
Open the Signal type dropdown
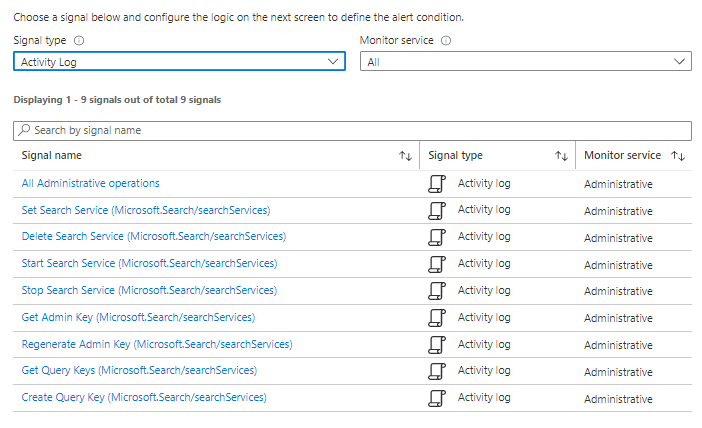(180, 62)
